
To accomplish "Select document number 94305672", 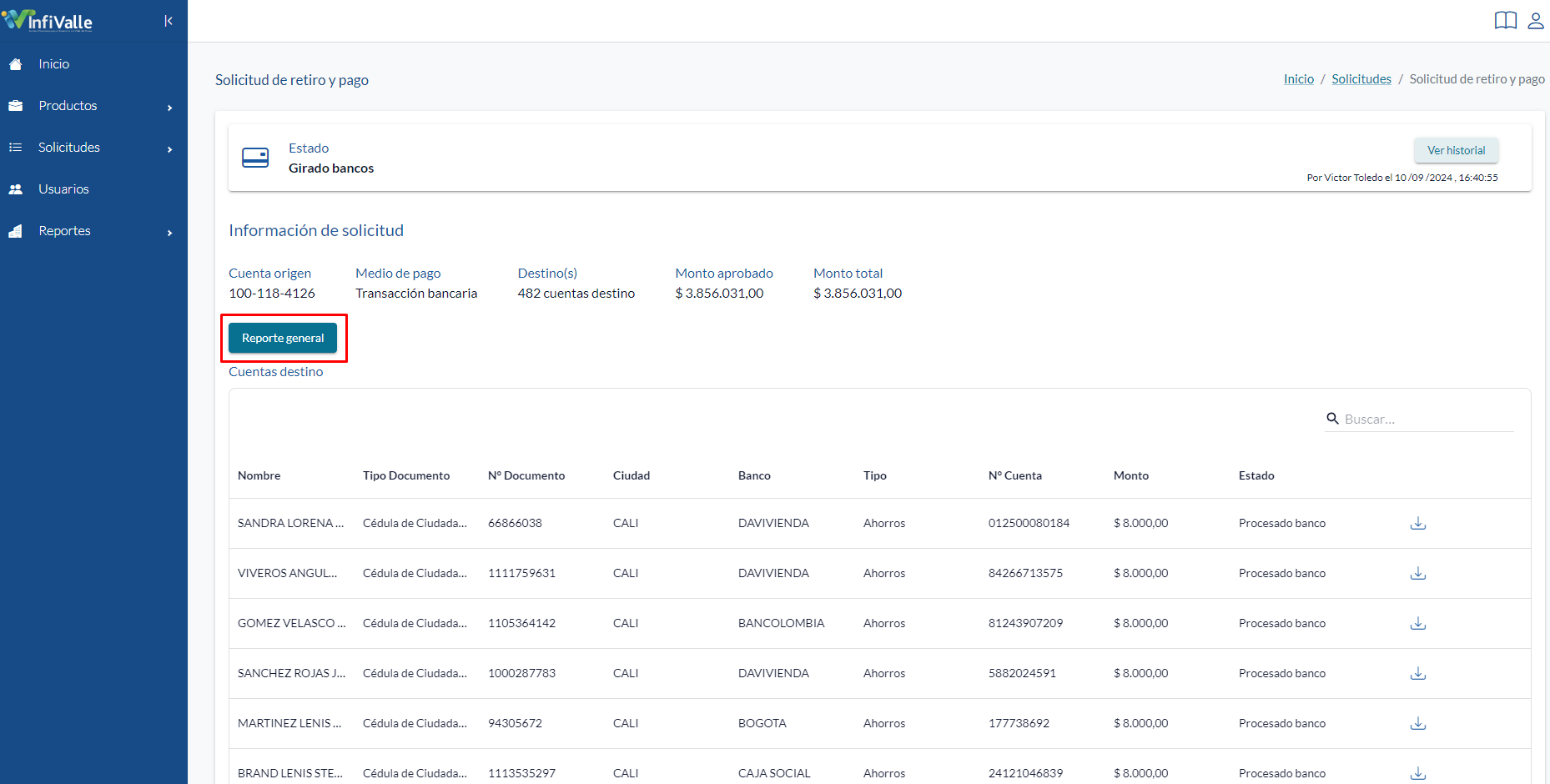I will 515,723.
